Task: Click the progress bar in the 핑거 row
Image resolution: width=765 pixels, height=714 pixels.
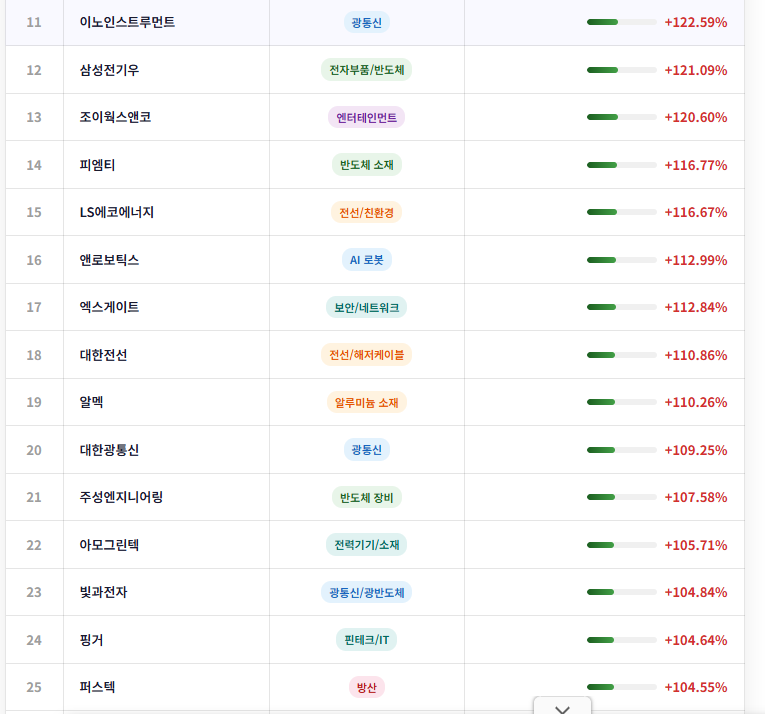Action: [622, 640]
